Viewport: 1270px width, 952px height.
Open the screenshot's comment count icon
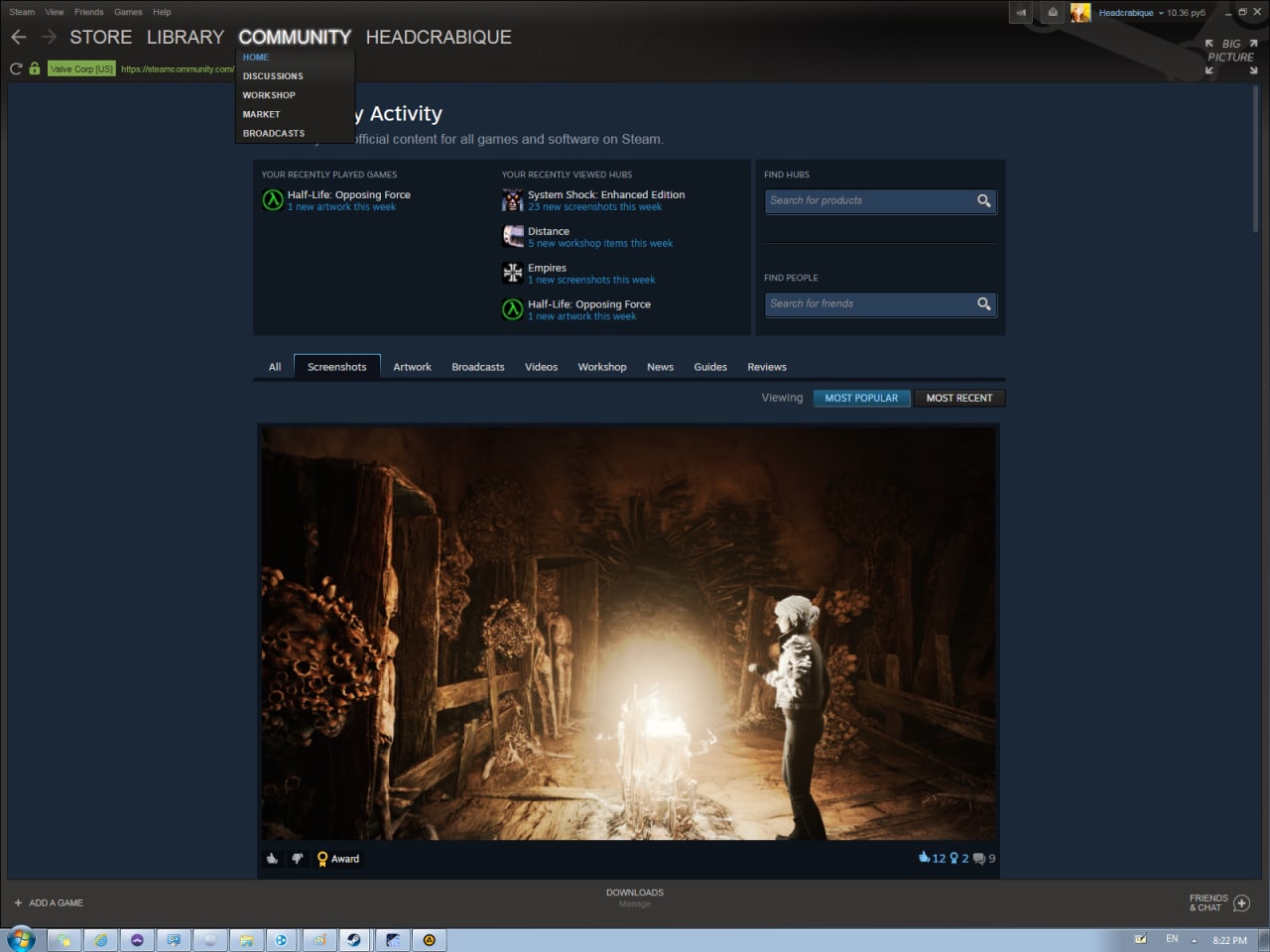click(x=979, y=859)
